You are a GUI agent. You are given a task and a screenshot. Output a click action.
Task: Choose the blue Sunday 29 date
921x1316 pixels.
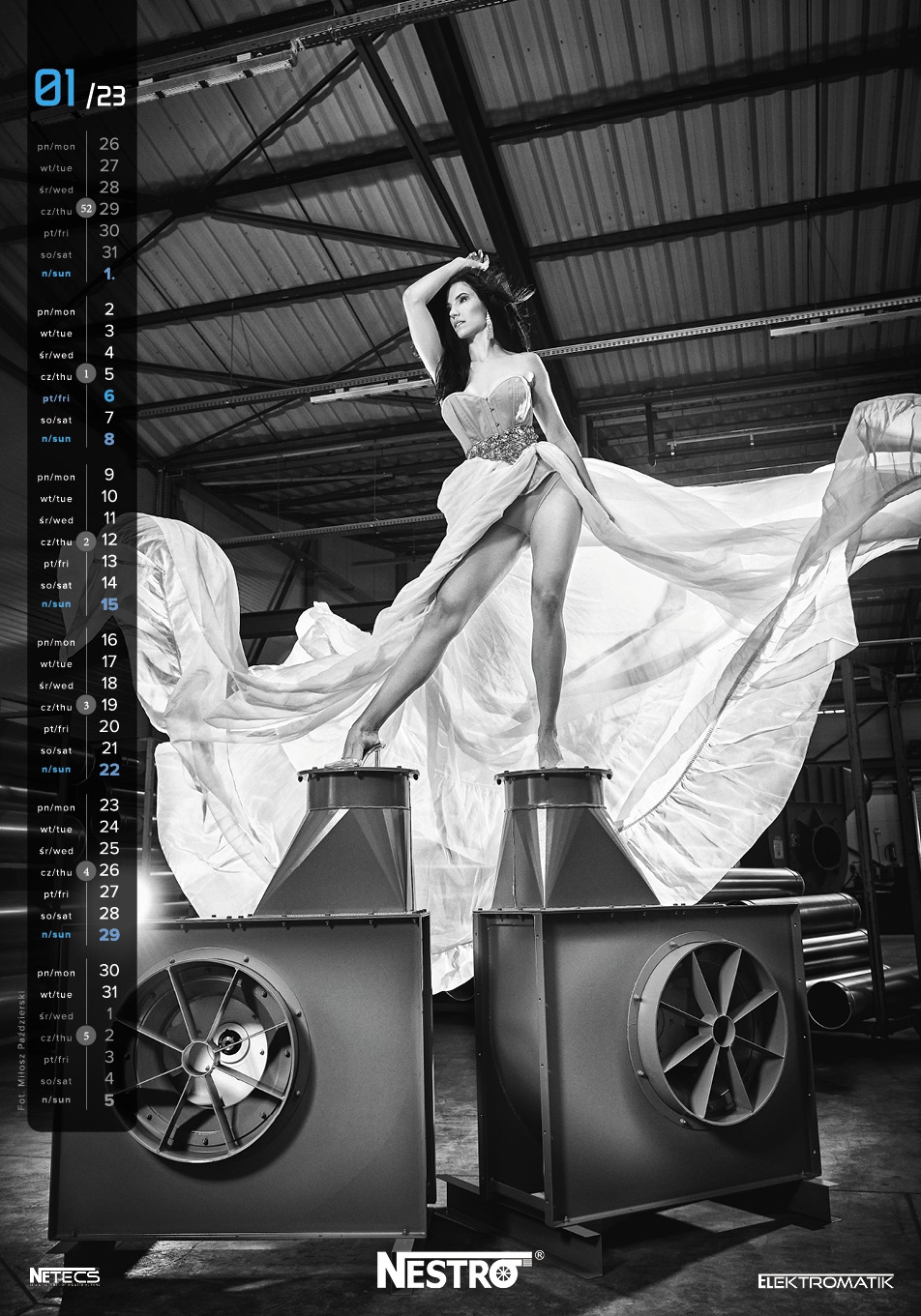(x=109, y=935)
